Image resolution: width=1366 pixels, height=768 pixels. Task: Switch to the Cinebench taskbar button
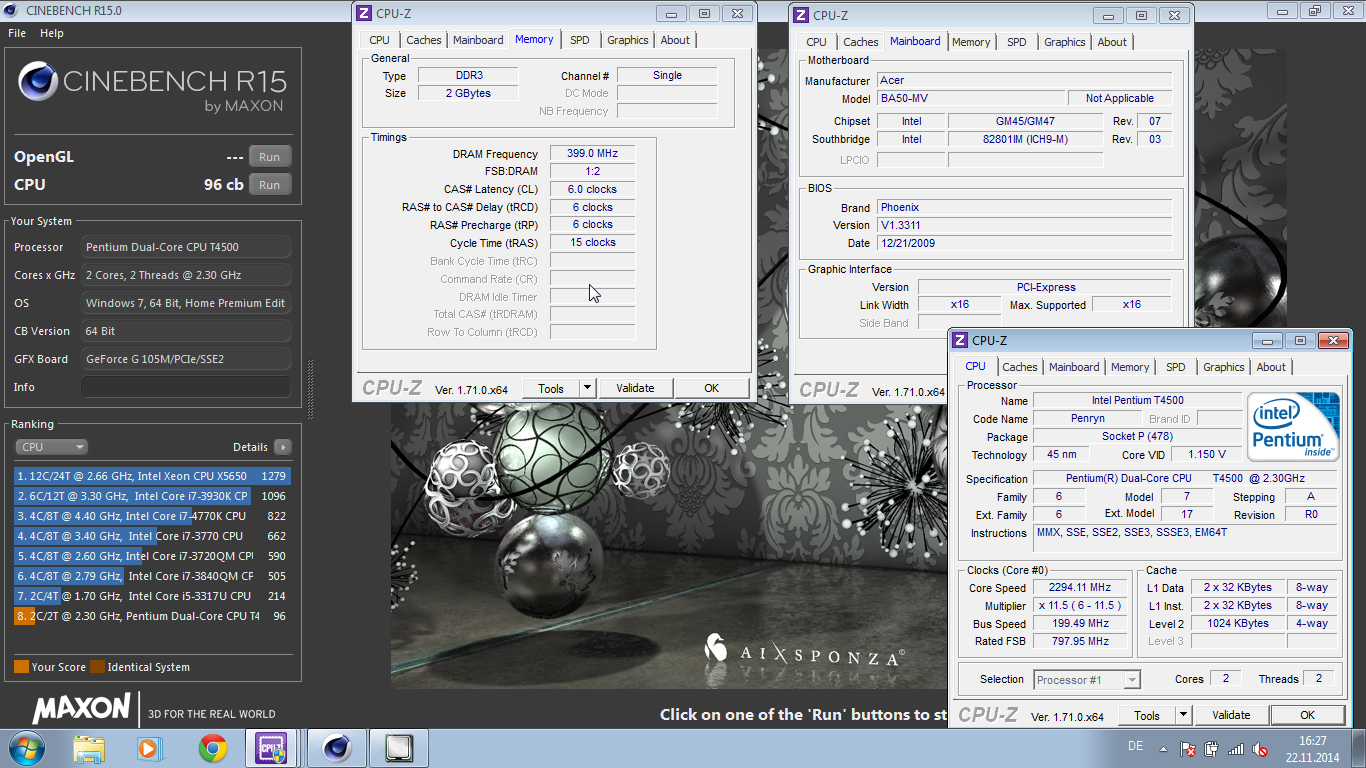coord(336,748)
